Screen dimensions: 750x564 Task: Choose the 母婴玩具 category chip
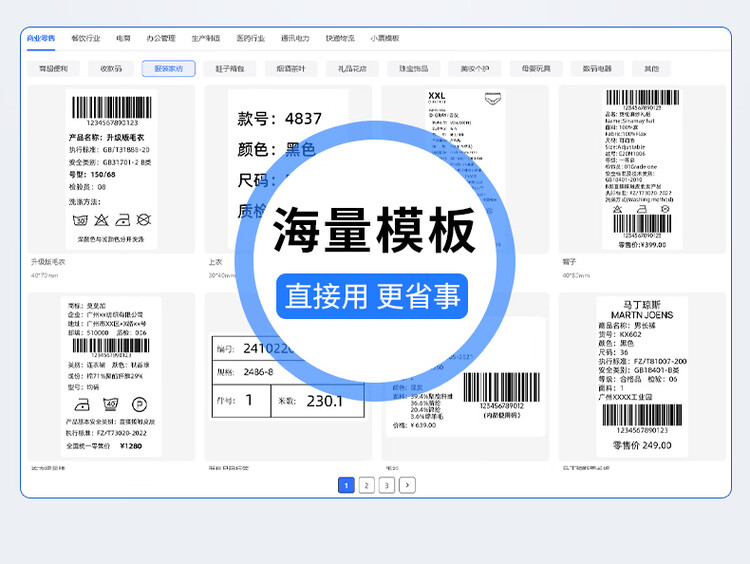pos(536,68)
